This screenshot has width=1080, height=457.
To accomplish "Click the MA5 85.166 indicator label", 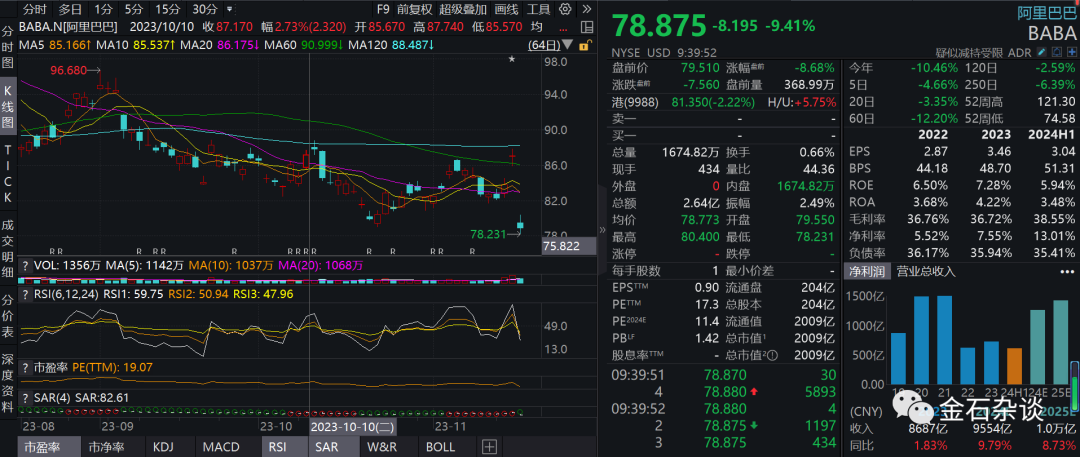I will [x=56, y=45].
